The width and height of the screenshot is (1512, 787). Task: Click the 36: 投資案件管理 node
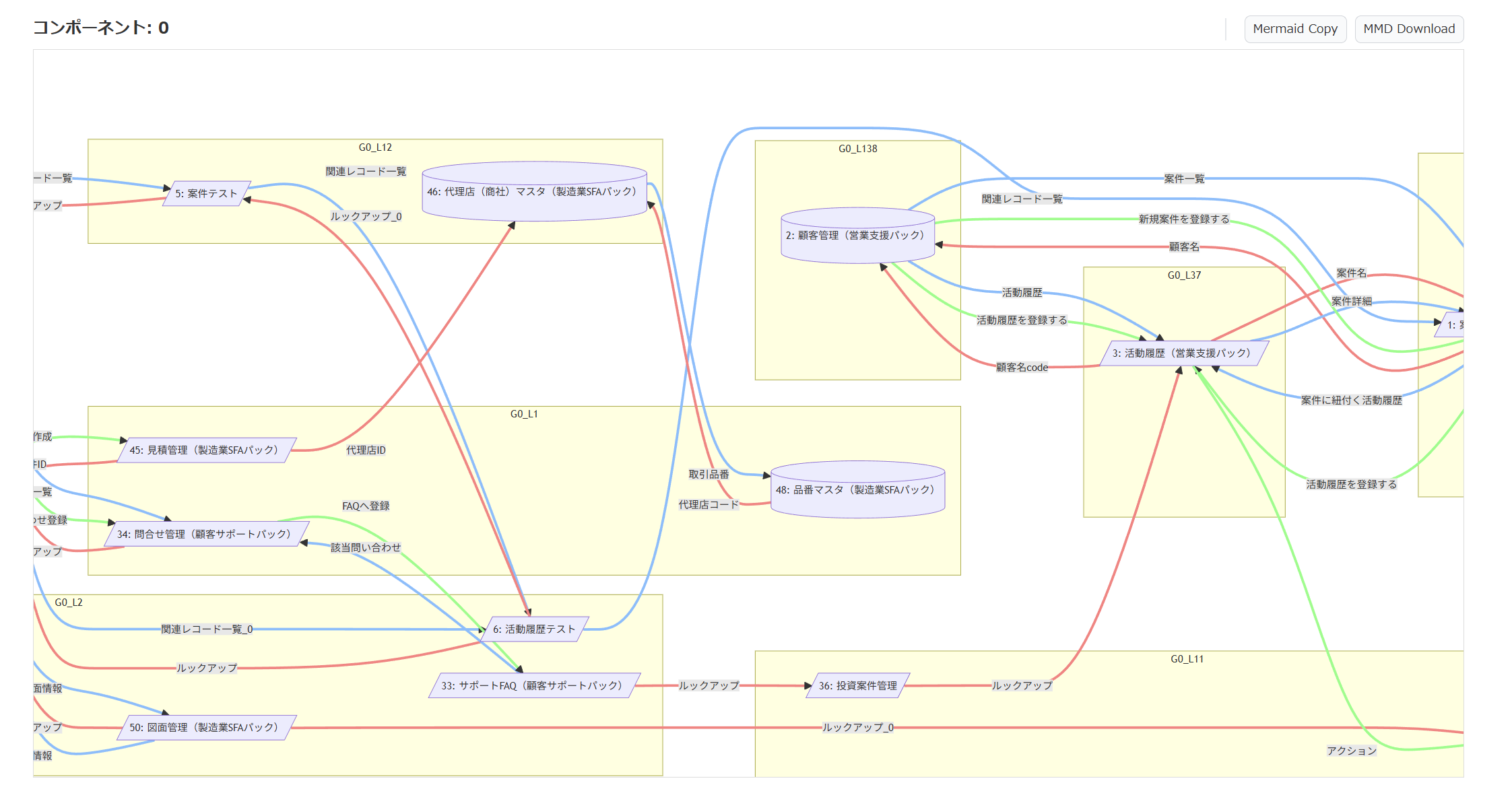(857, 686)
